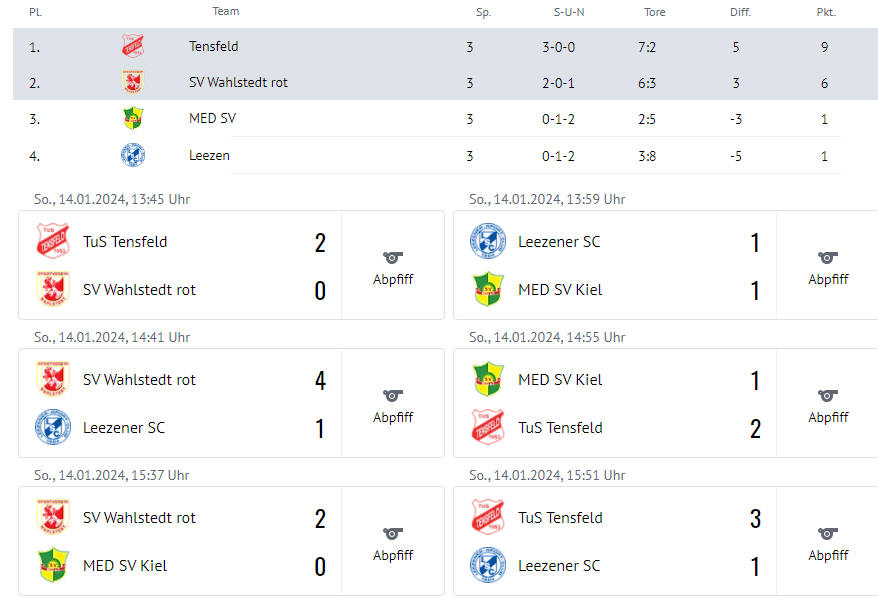Image resolution: width=878 pixels, height=605 pixels.
Task: Open SV Wahlstedt rot team in standings
Action: (x=238, y=82)
